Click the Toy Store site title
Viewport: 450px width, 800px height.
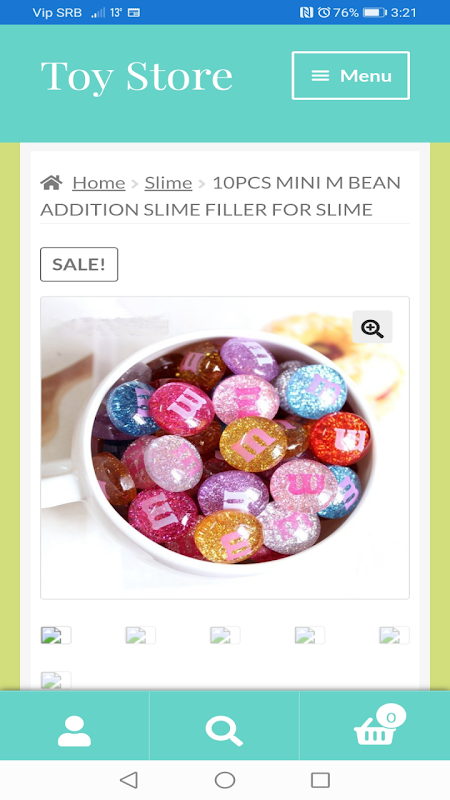[136, 77]
